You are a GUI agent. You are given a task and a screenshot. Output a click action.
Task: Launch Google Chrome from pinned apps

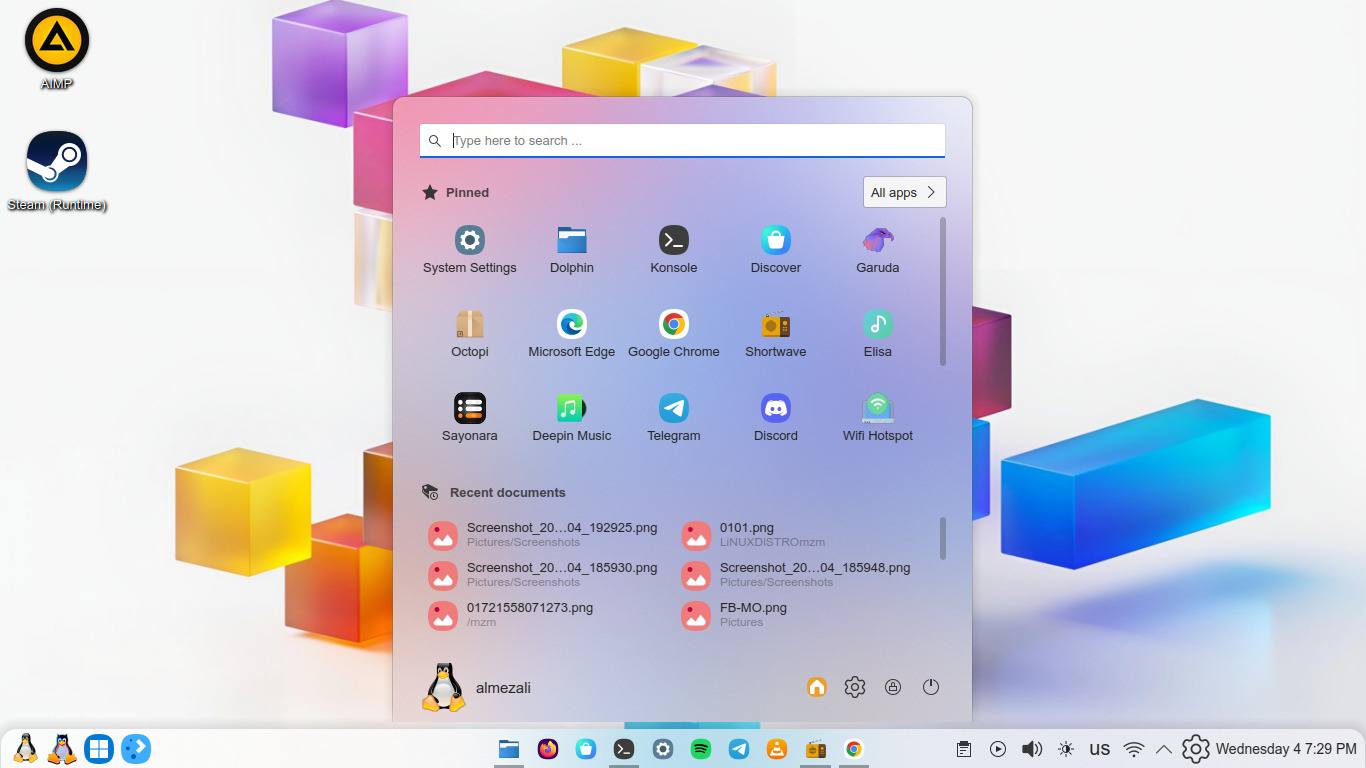tap(673, 334)
